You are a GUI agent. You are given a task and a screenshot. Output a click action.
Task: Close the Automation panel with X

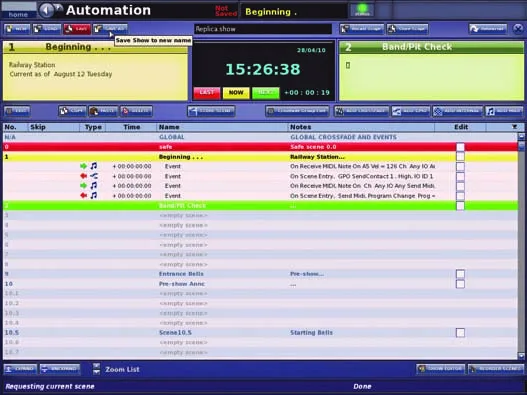[x=519, y=29]
